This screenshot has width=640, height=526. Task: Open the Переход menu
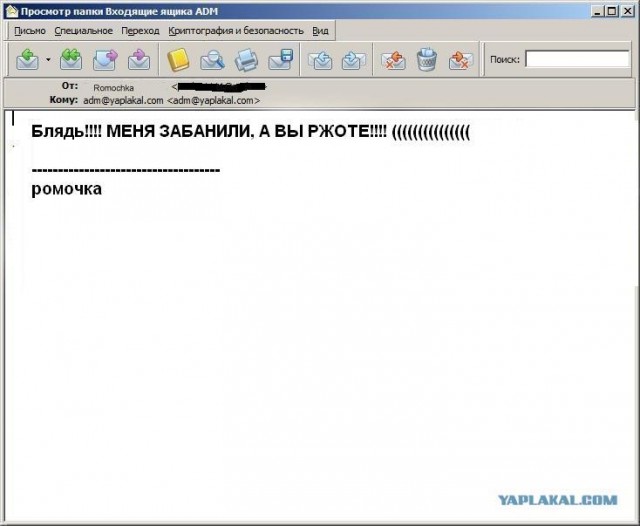140,31
